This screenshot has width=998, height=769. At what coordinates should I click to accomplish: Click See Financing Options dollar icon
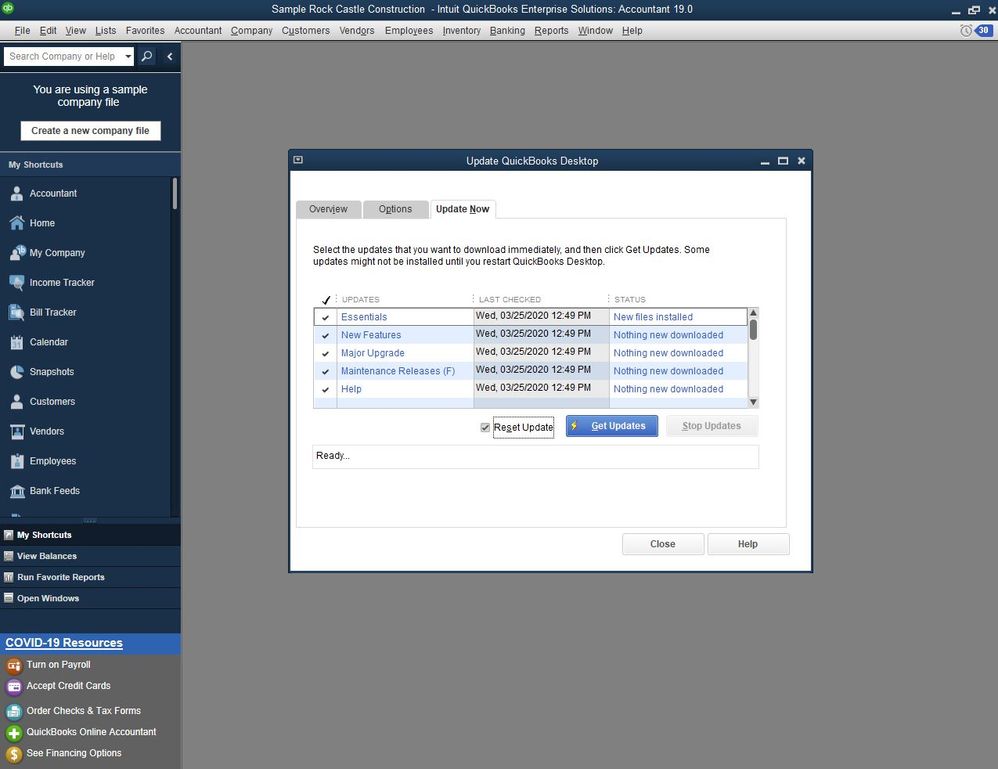[14, 755]
